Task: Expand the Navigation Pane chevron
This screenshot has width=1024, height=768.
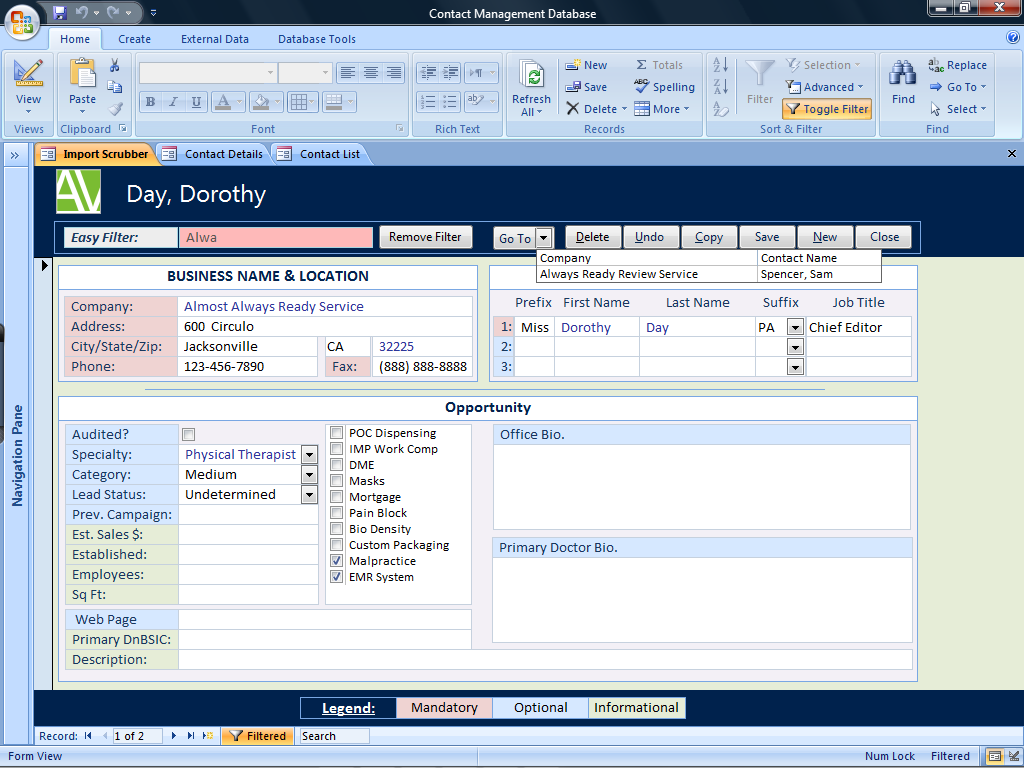Action: (x=14, y=155)
